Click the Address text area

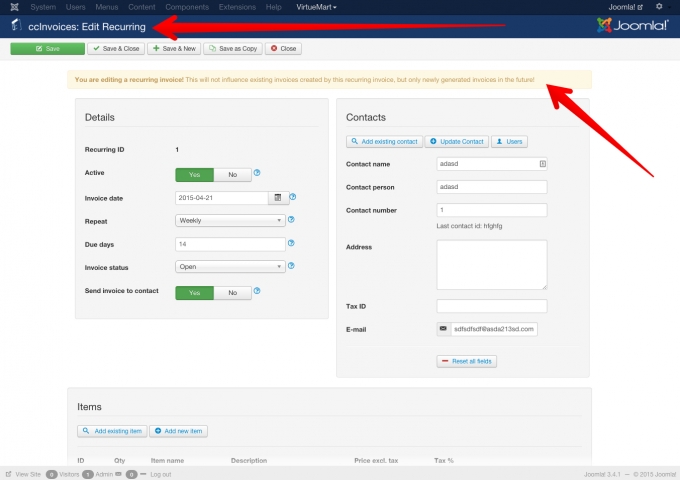(x=492, y=265)
